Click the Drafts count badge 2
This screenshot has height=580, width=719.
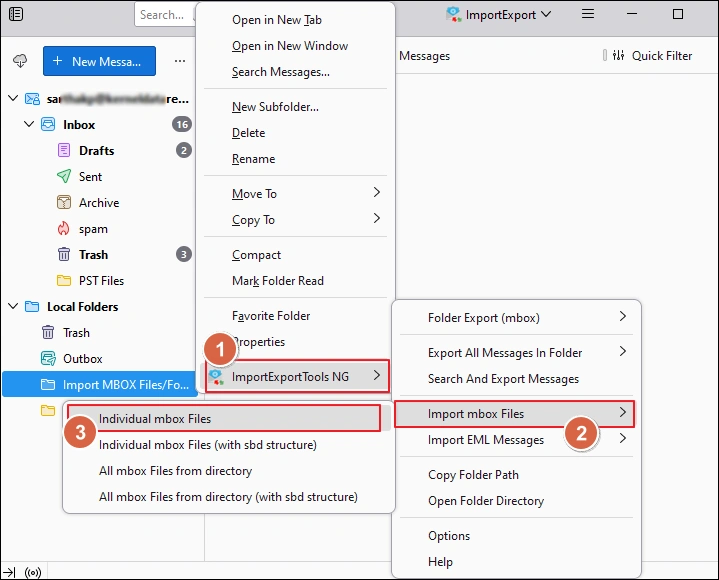tap(183, 150)
